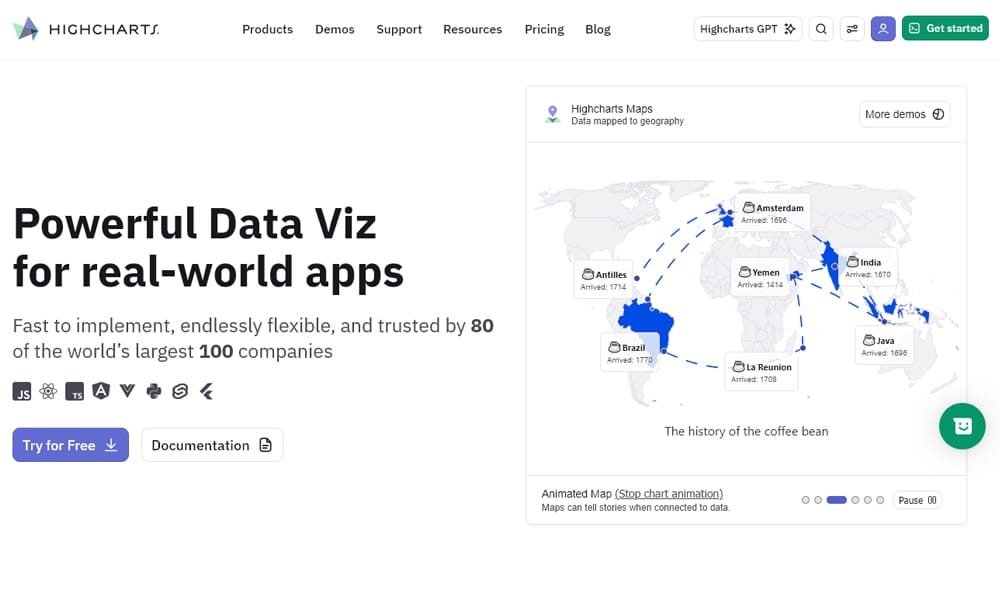Click the Angular shield icon

[101, 391]
